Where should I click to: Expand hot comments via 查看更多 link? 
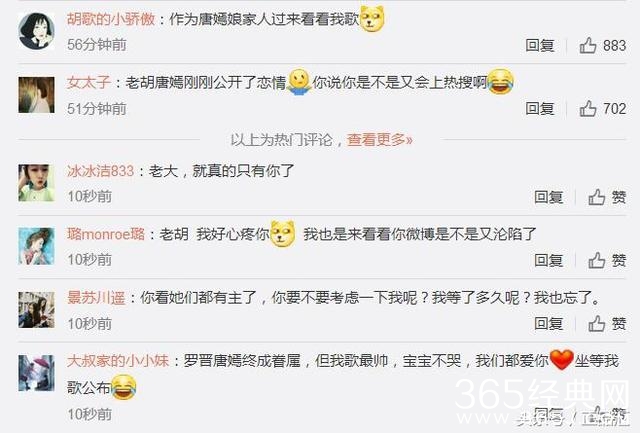coord(380,140)
